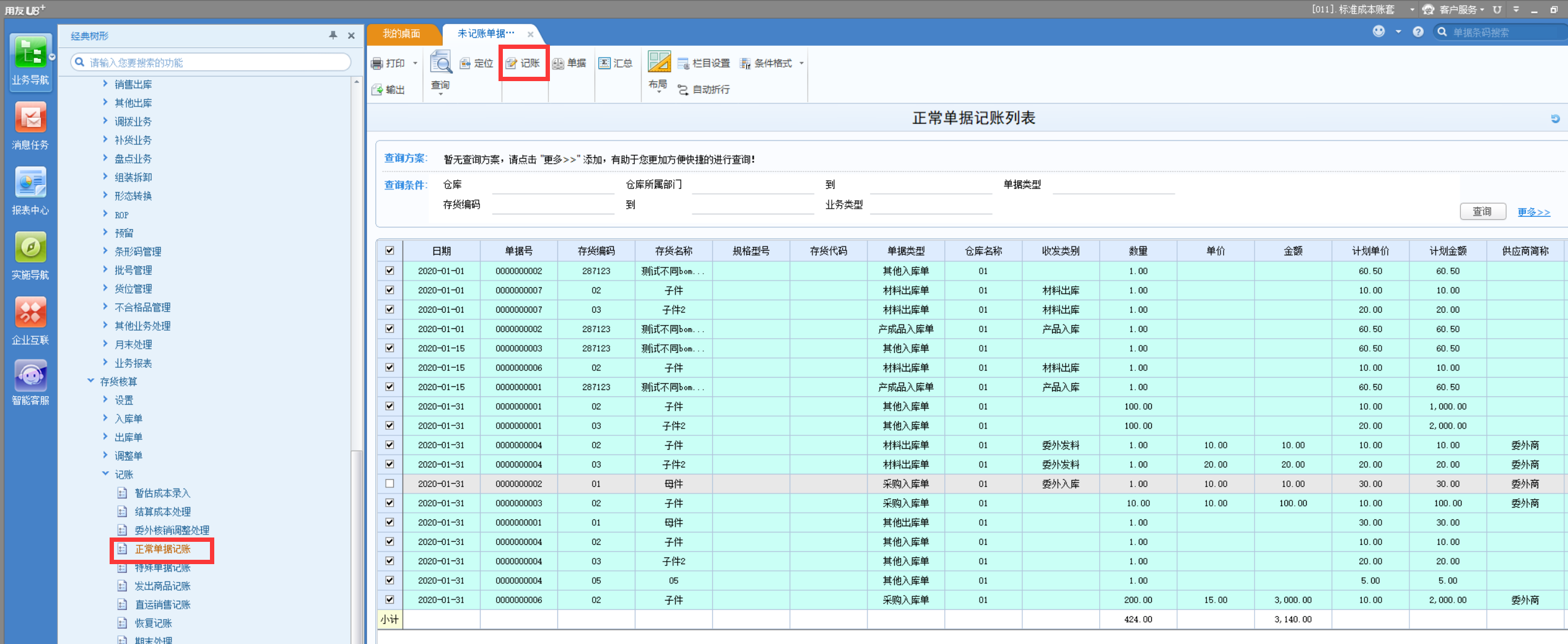Click the 查询 magnifier toolbar icon
Viewport: 1568px width, 644px height.
(441, 62)
